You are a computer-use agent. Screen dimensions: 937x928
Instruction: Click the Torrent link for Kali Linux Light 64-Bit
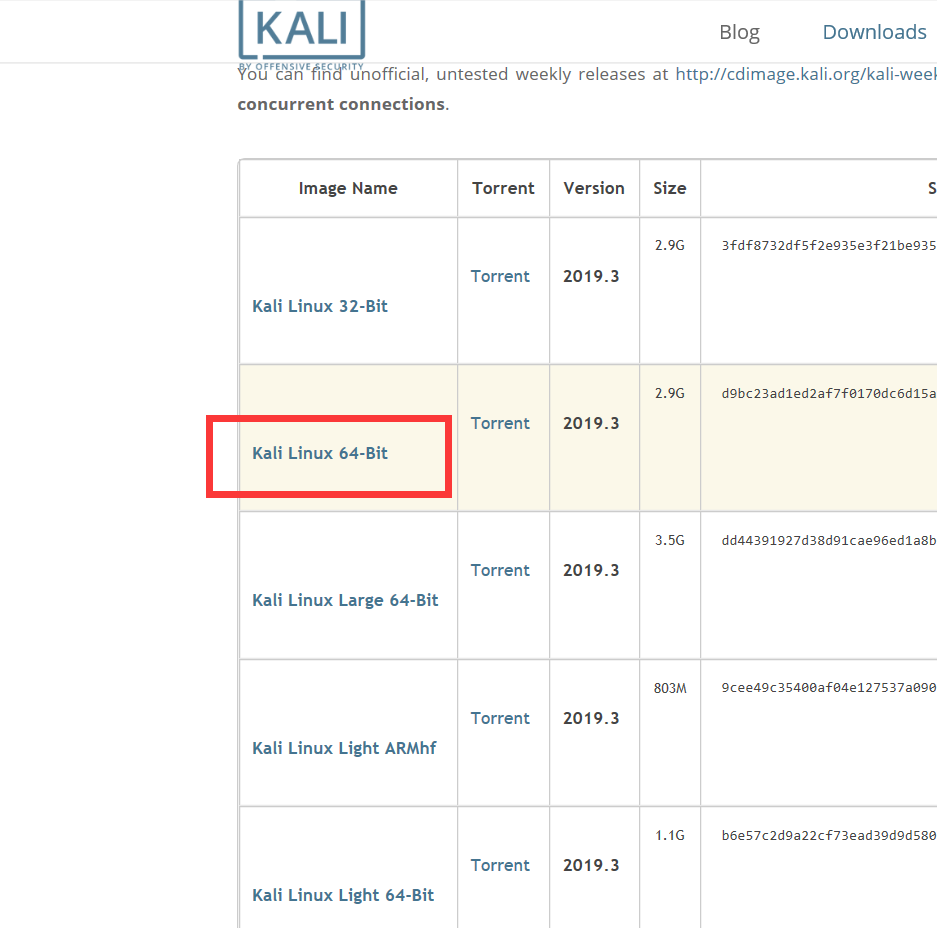(x=500, y=865)
